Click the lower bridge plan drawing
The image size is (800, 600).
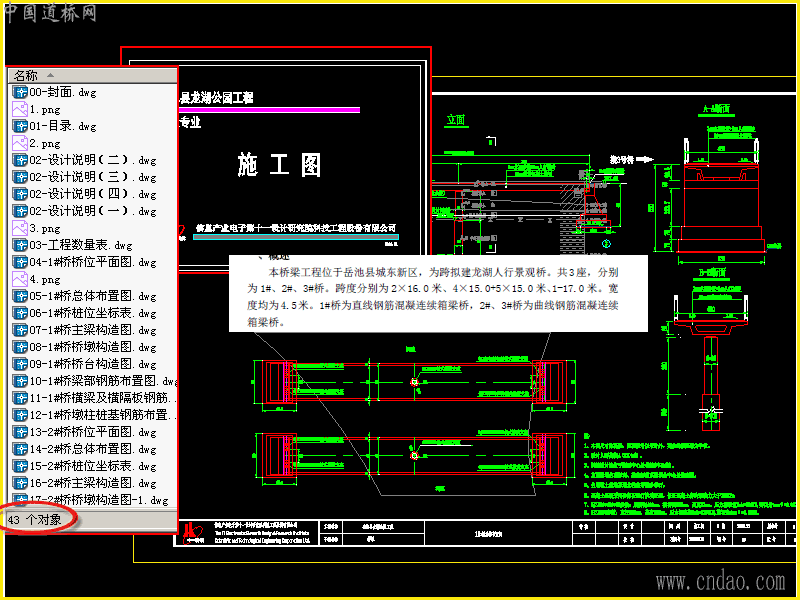pos(414,455)
